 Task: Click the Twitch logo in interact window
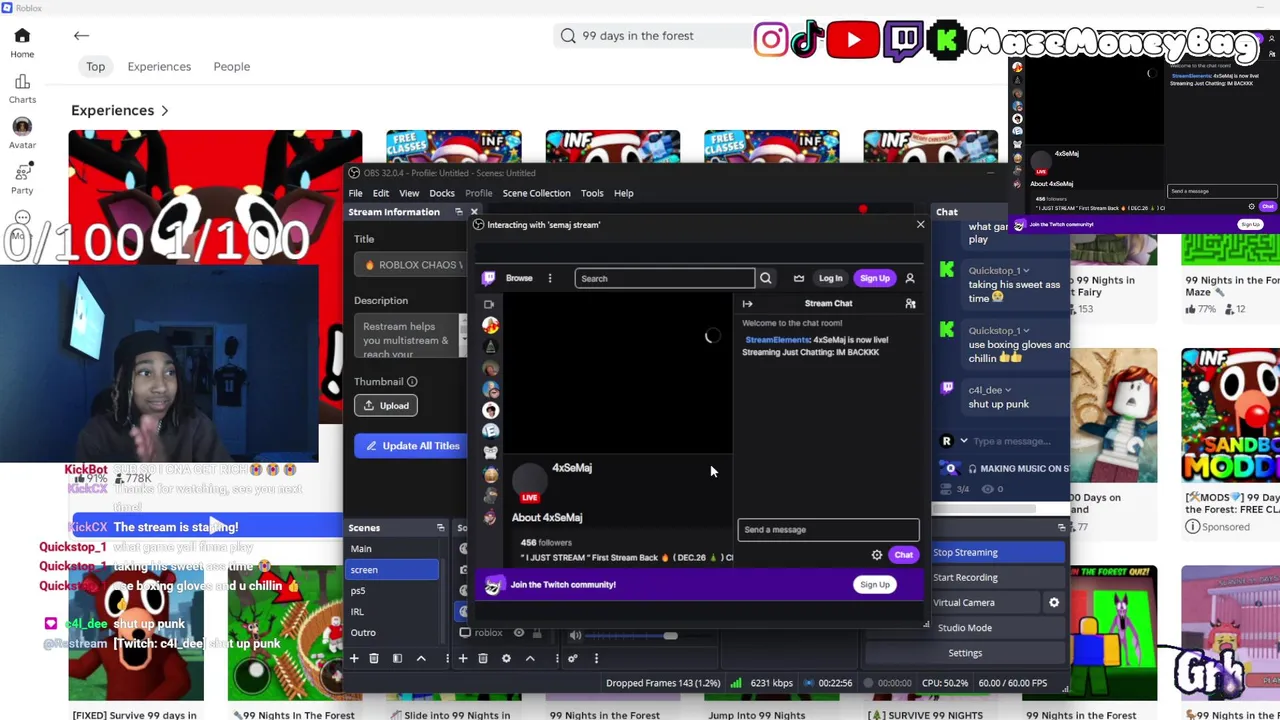pos(488,278)
